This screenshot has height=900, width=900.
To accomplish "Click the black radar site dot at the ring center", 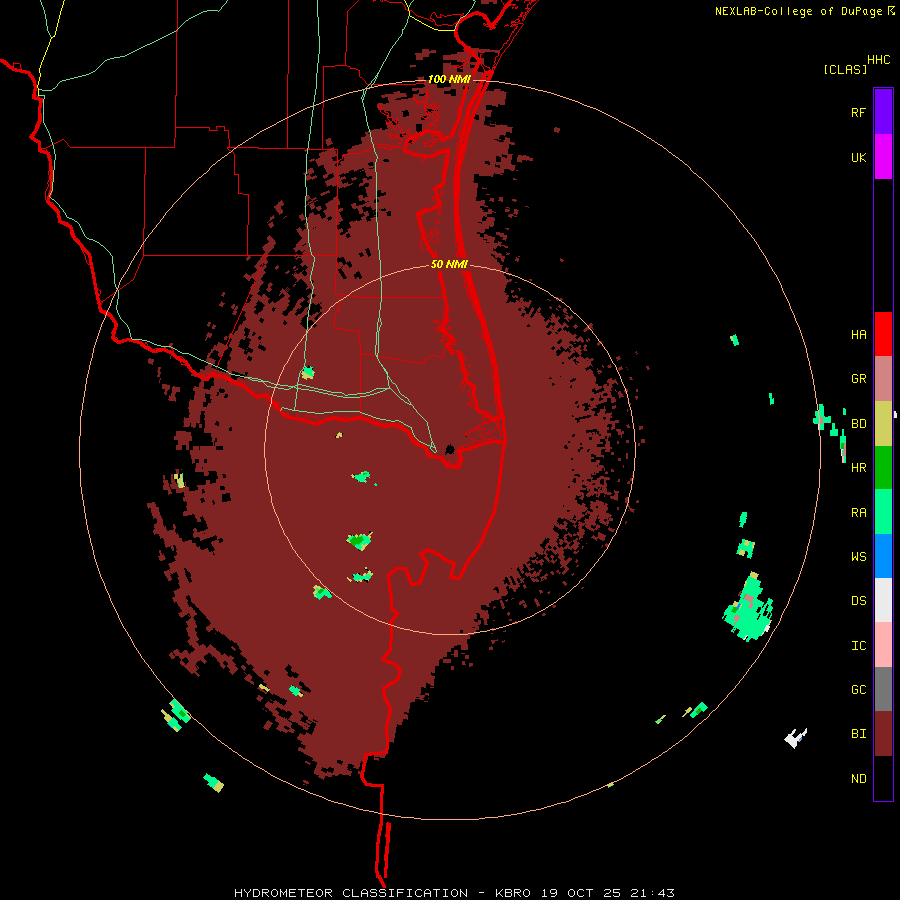I will click(x=449, y=449).
